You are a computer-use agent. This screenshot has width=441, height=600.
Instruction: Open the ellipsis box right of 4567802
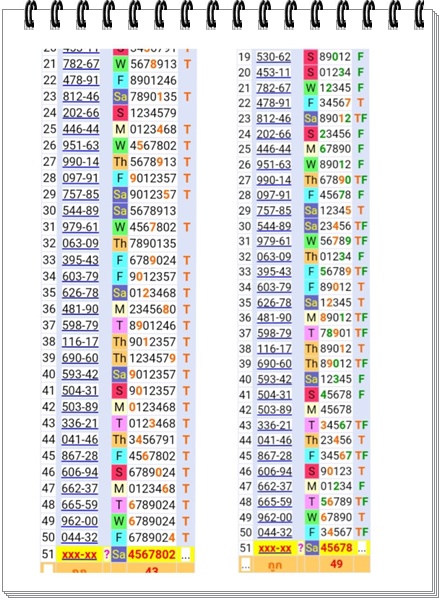[186, 555]
